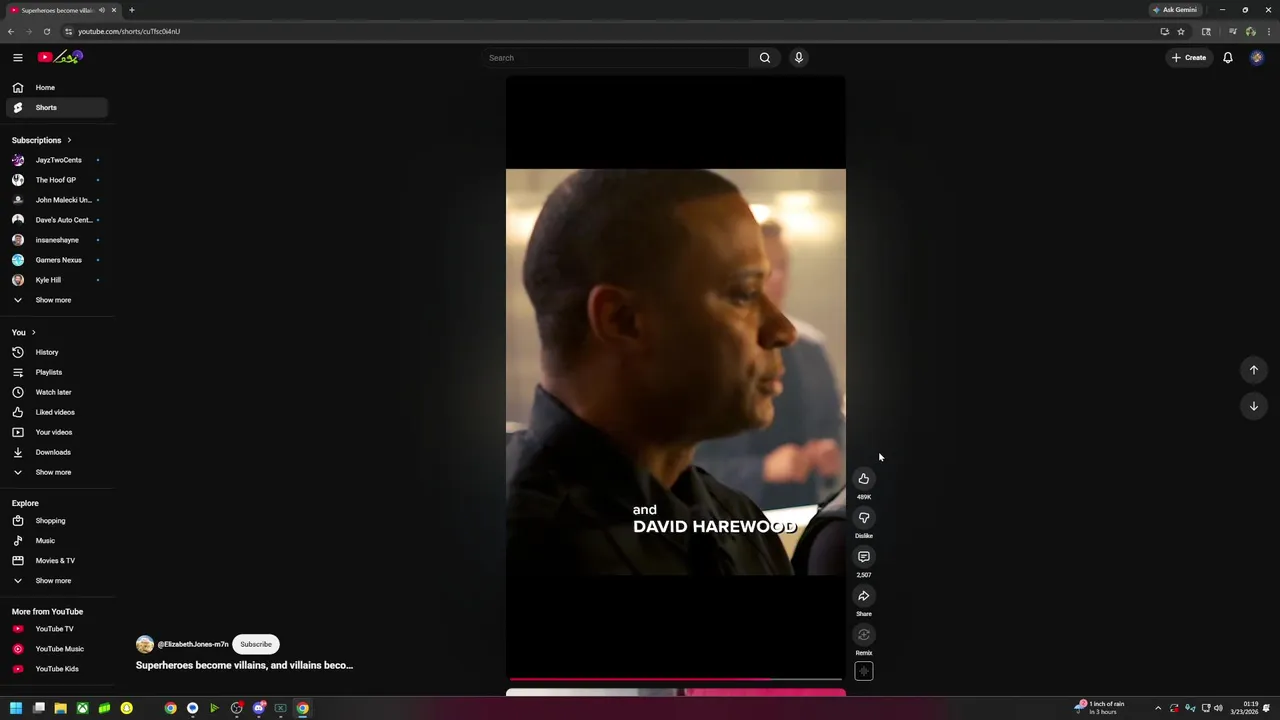Open the weather widget showing rain
1280x720 pixels.
[x=1098, y=708]
